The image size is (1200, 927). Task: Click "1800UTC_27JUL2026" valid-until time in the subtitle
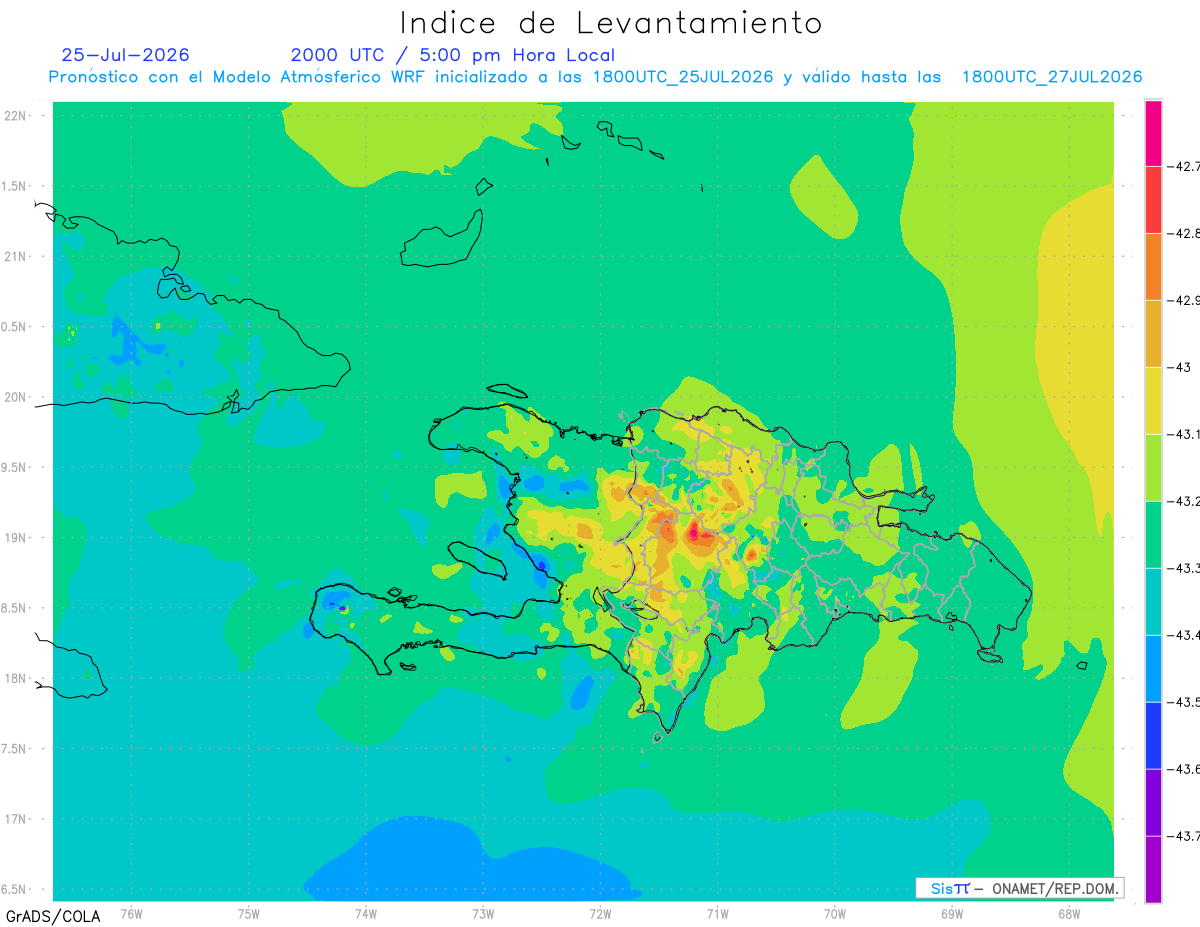(1052, 77)
